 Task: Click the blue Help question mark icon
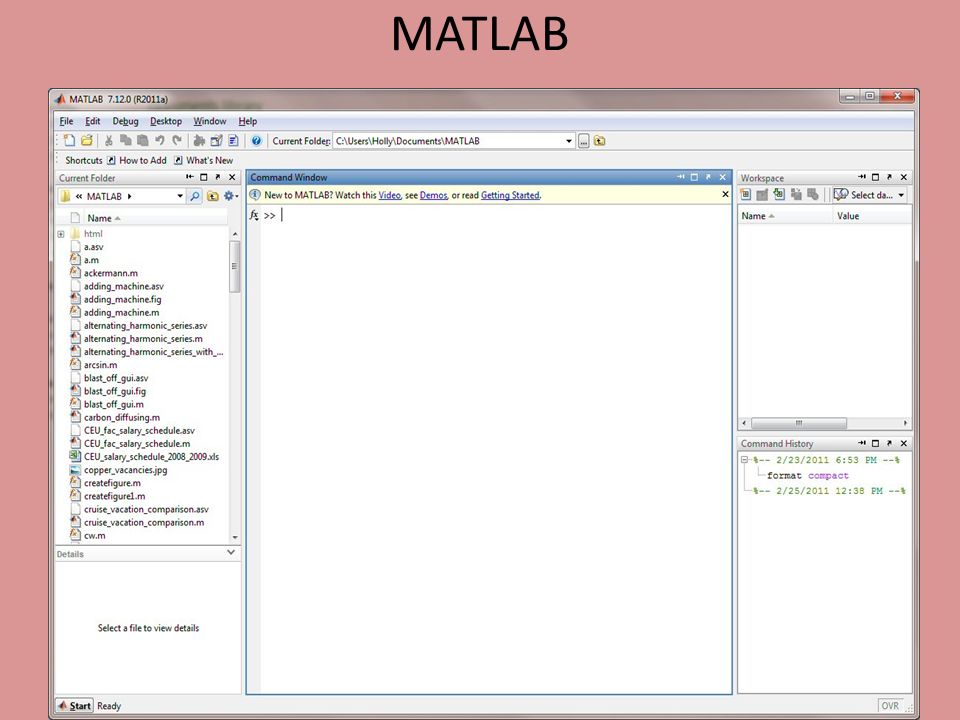point(257,141)
